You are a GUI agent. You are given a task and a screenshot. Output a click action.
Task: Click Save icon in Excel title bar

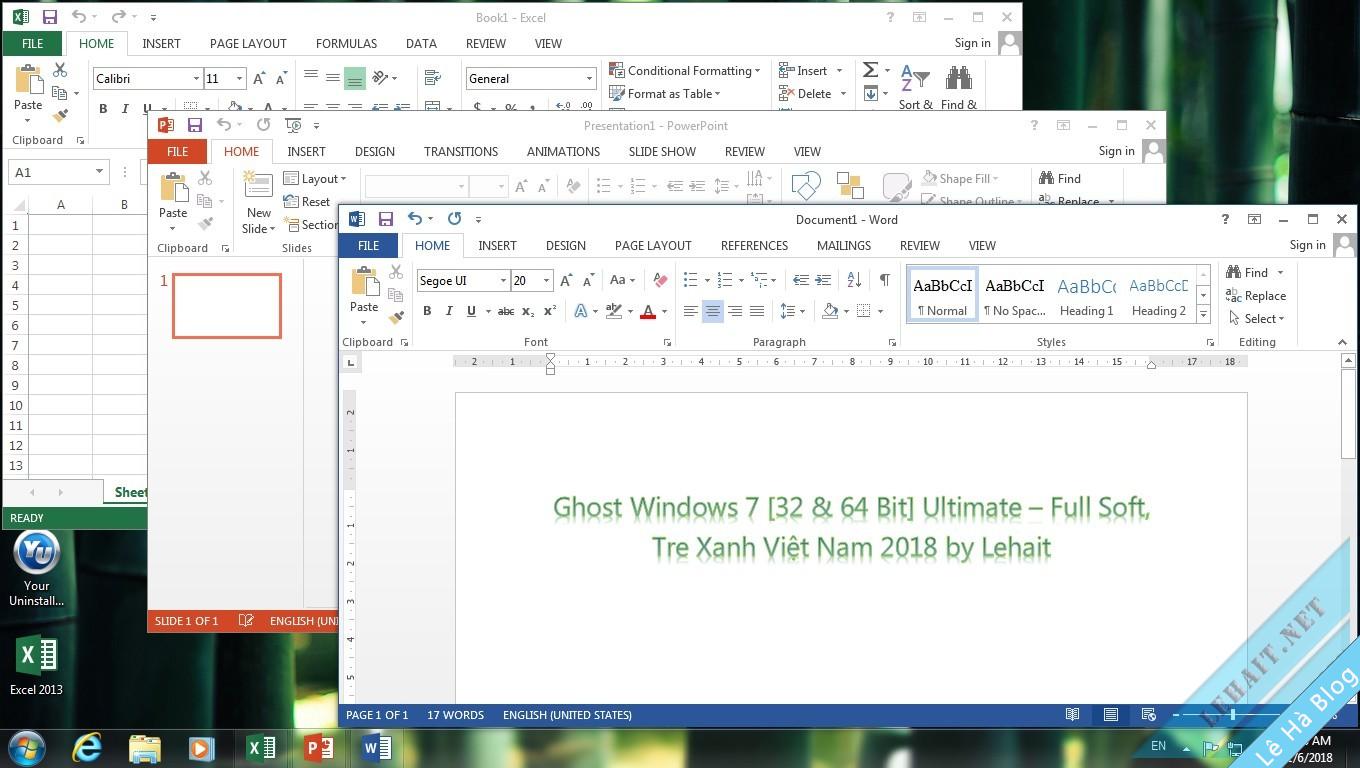(50, 17)
